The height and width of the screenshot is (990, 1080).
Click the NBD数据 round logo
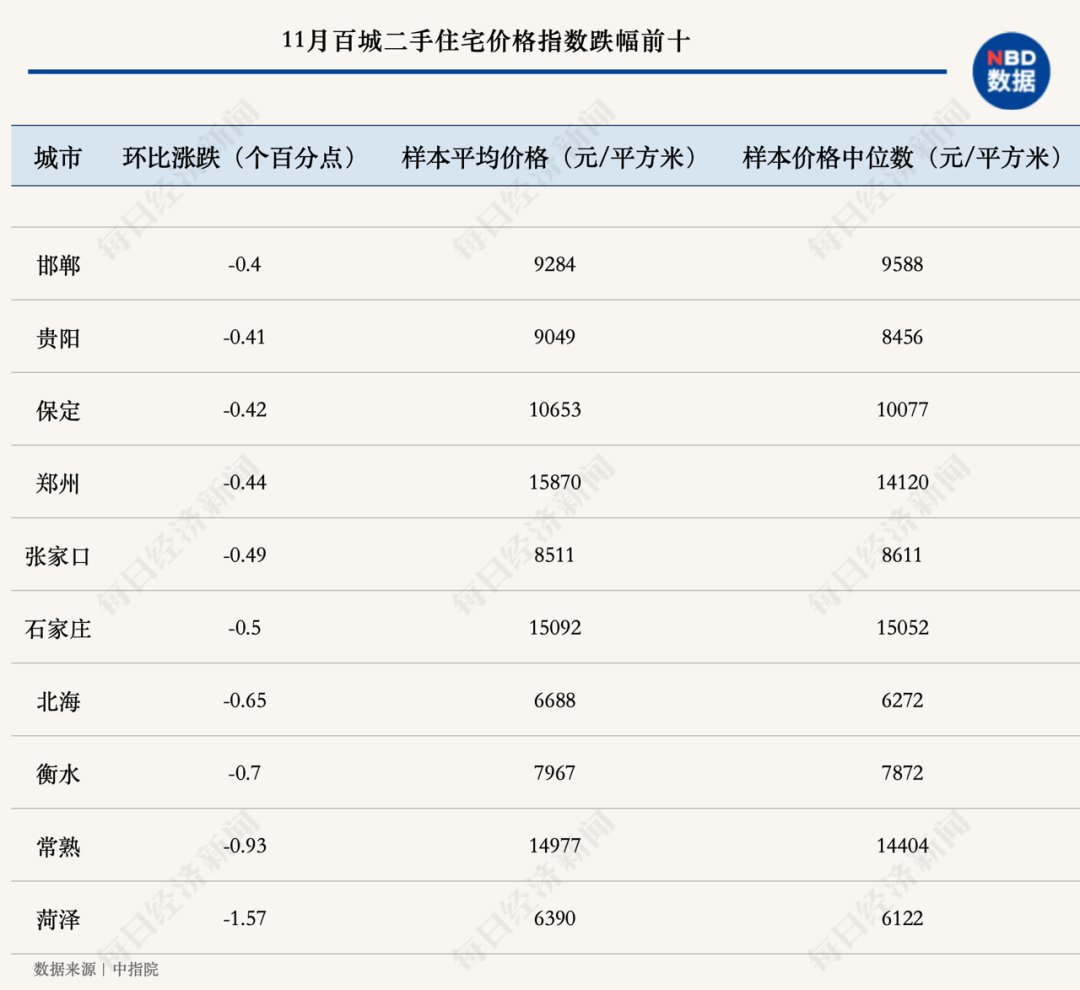click(x=1010, y=71)
